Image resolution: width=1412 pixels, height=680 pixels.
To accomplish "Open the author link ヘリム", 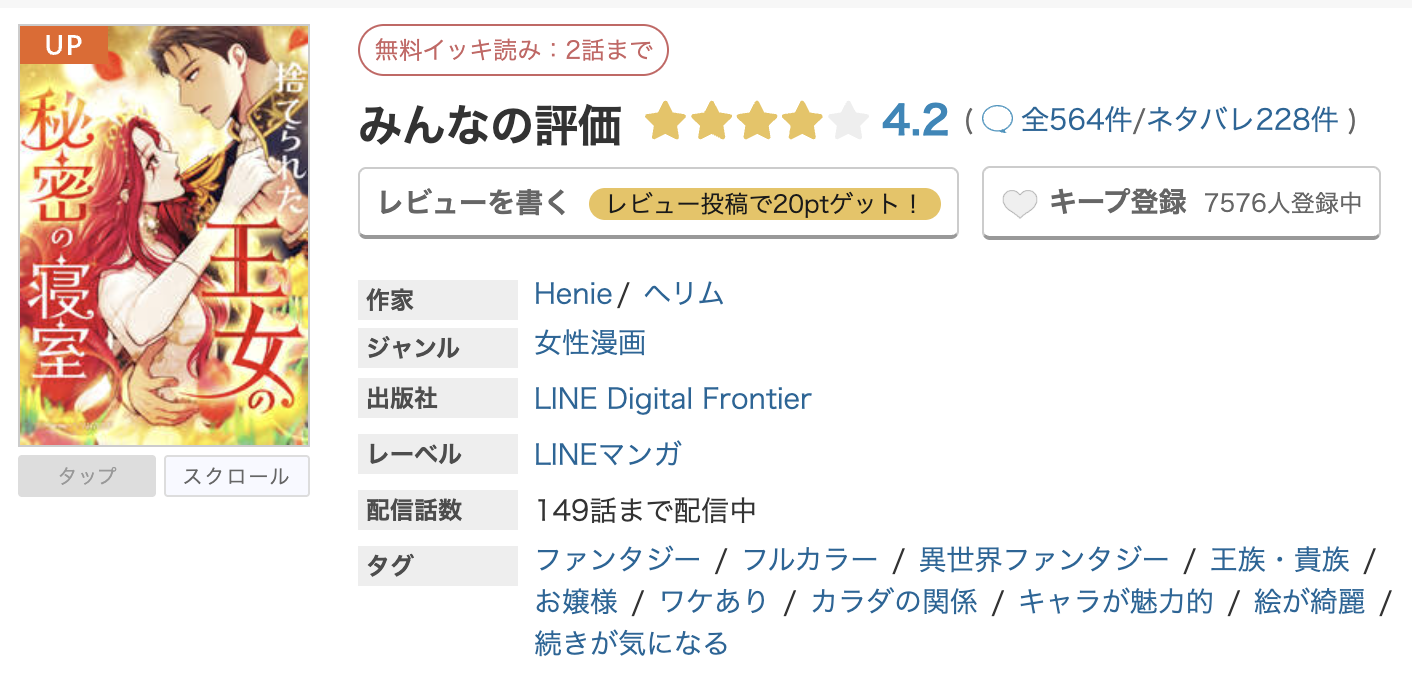I will pos(683,293).
